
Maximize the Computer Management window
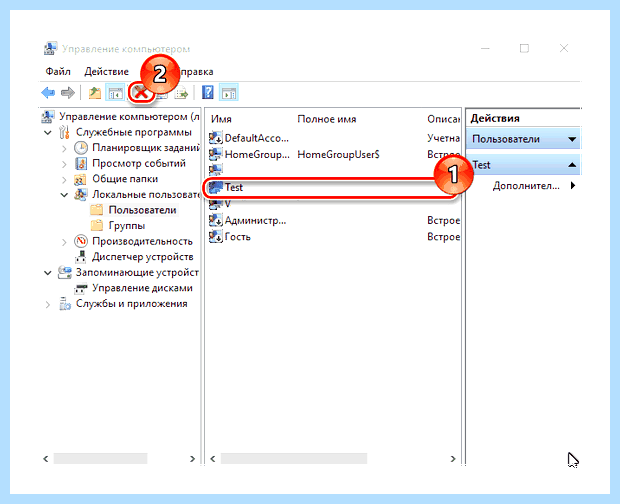click(524, 48)
